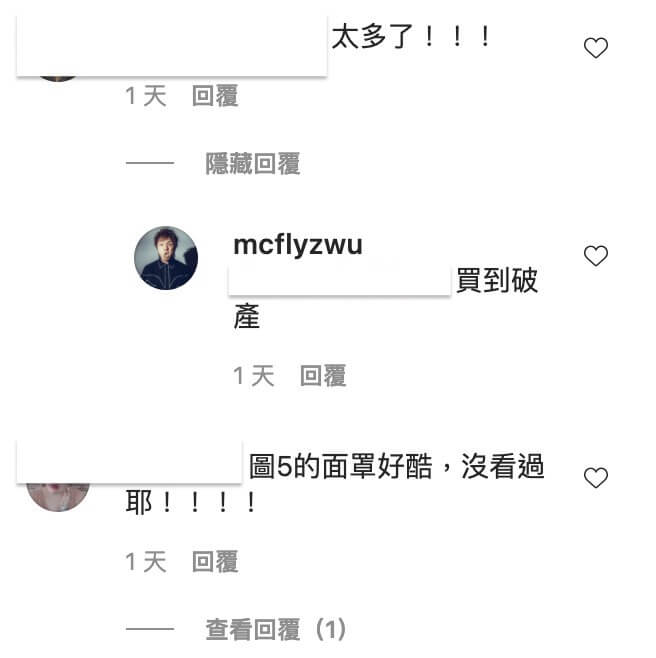Hide replies via 隱藏回覆
This screenshot has height=658, width=656.
point(253,163)
